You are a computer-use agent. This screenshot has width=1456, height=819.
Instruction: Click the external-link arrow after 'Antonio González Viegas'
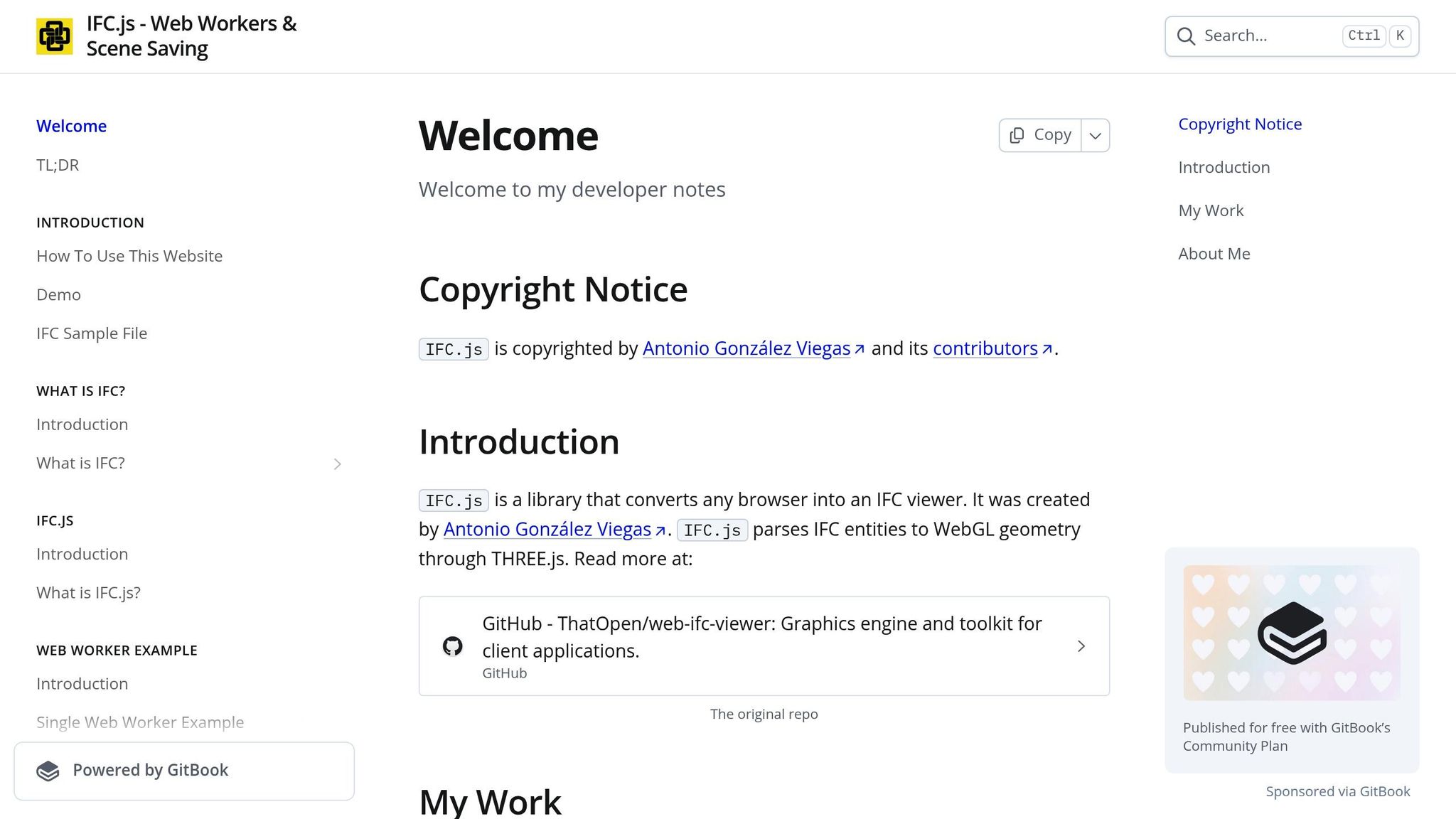[x=860, y=349]
